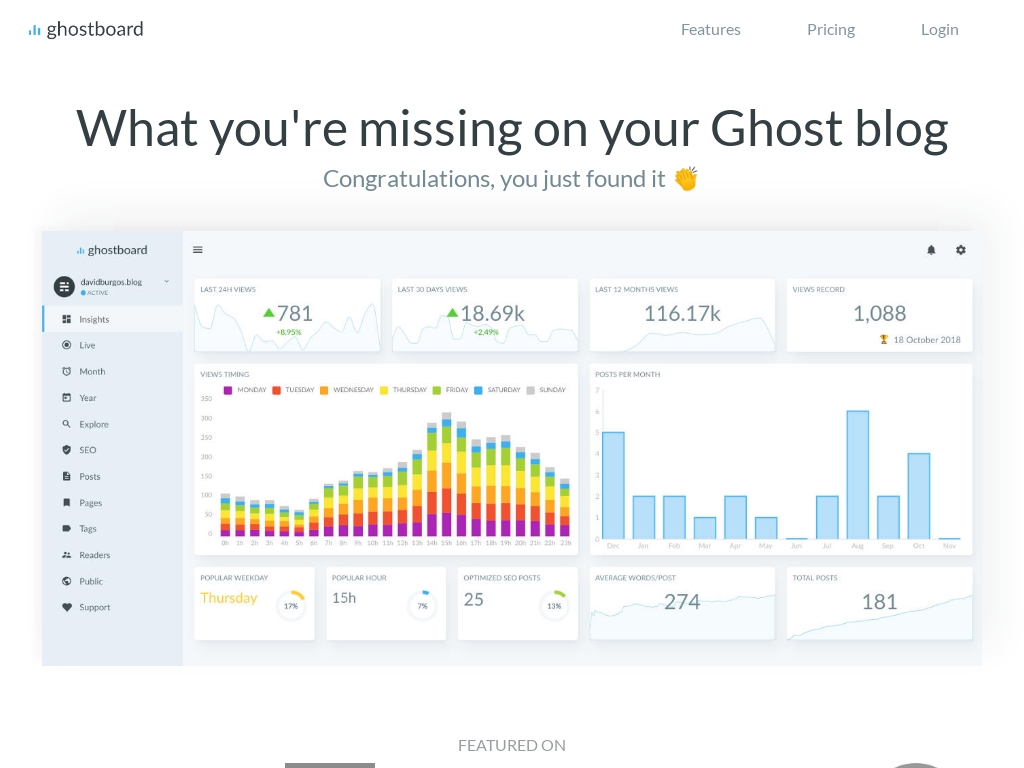This screenshot has height=768, width=1024.
Task: Click the 18 October 2018 date
Action: tap(927, 340)
